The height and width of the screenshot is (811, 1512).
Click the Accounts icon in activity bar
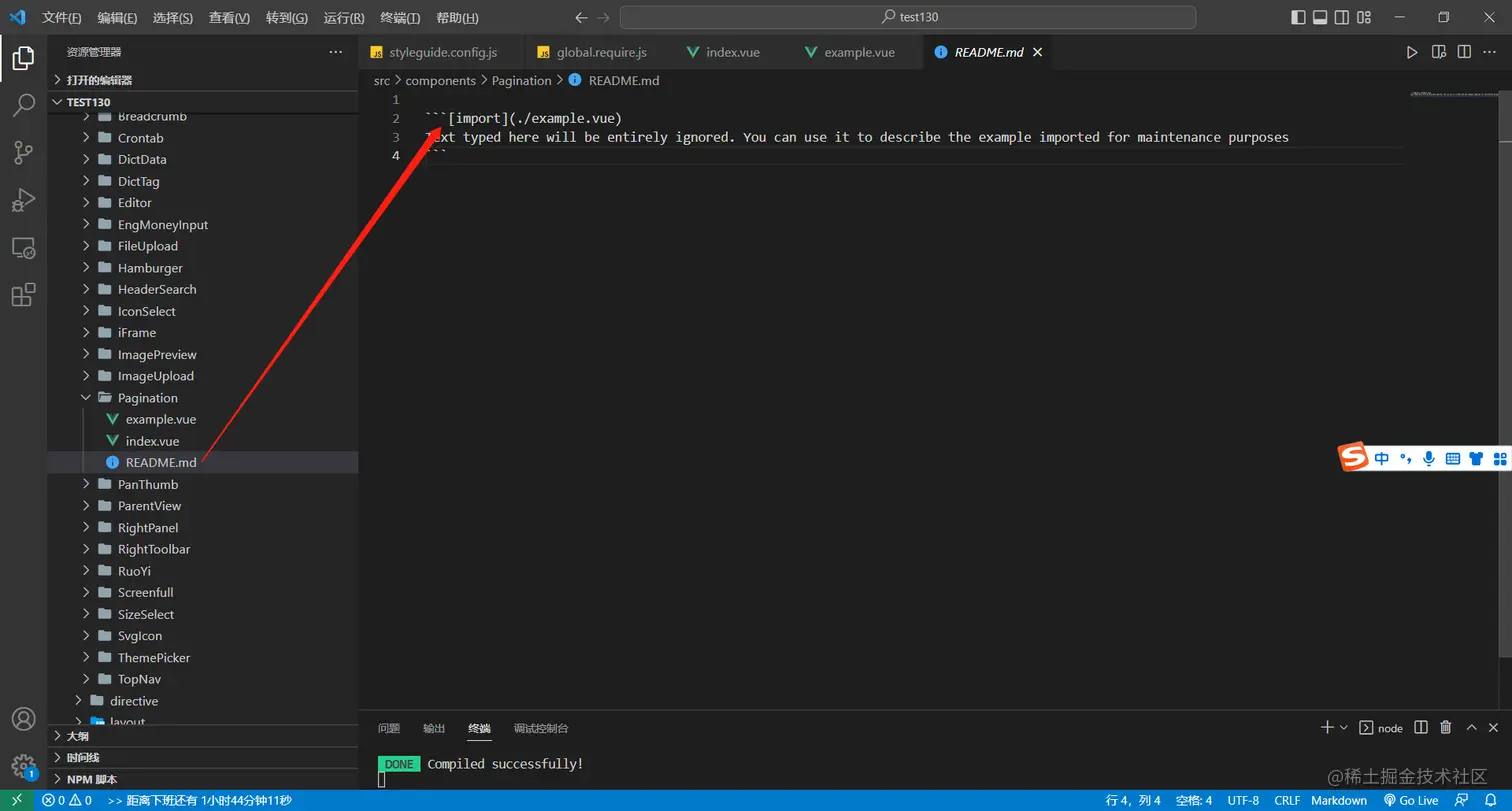click(23, 719)
